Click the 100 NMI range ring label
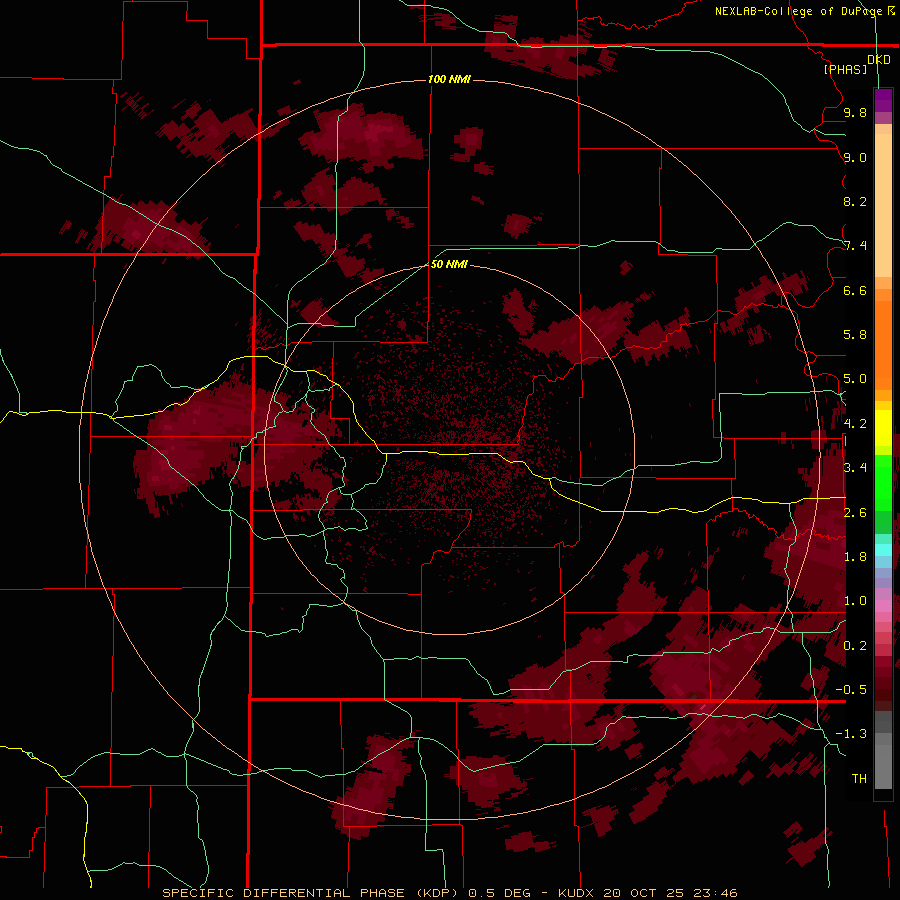900x900 pixels. [x=449, y=79]
